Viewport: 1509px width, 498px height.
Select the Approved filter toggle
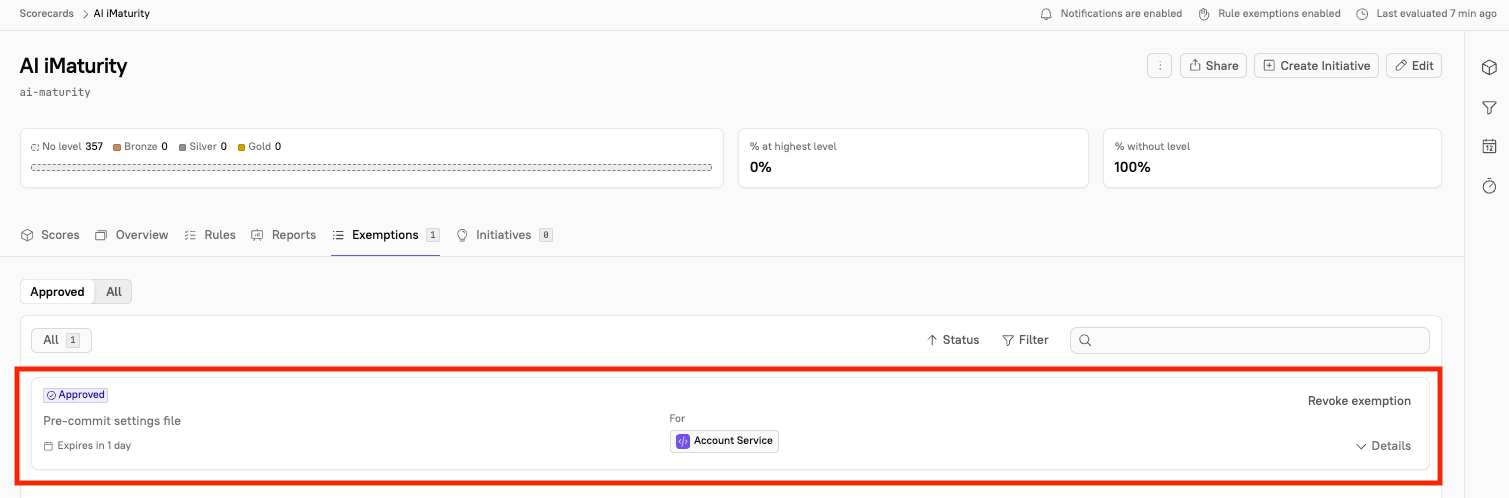57,292
